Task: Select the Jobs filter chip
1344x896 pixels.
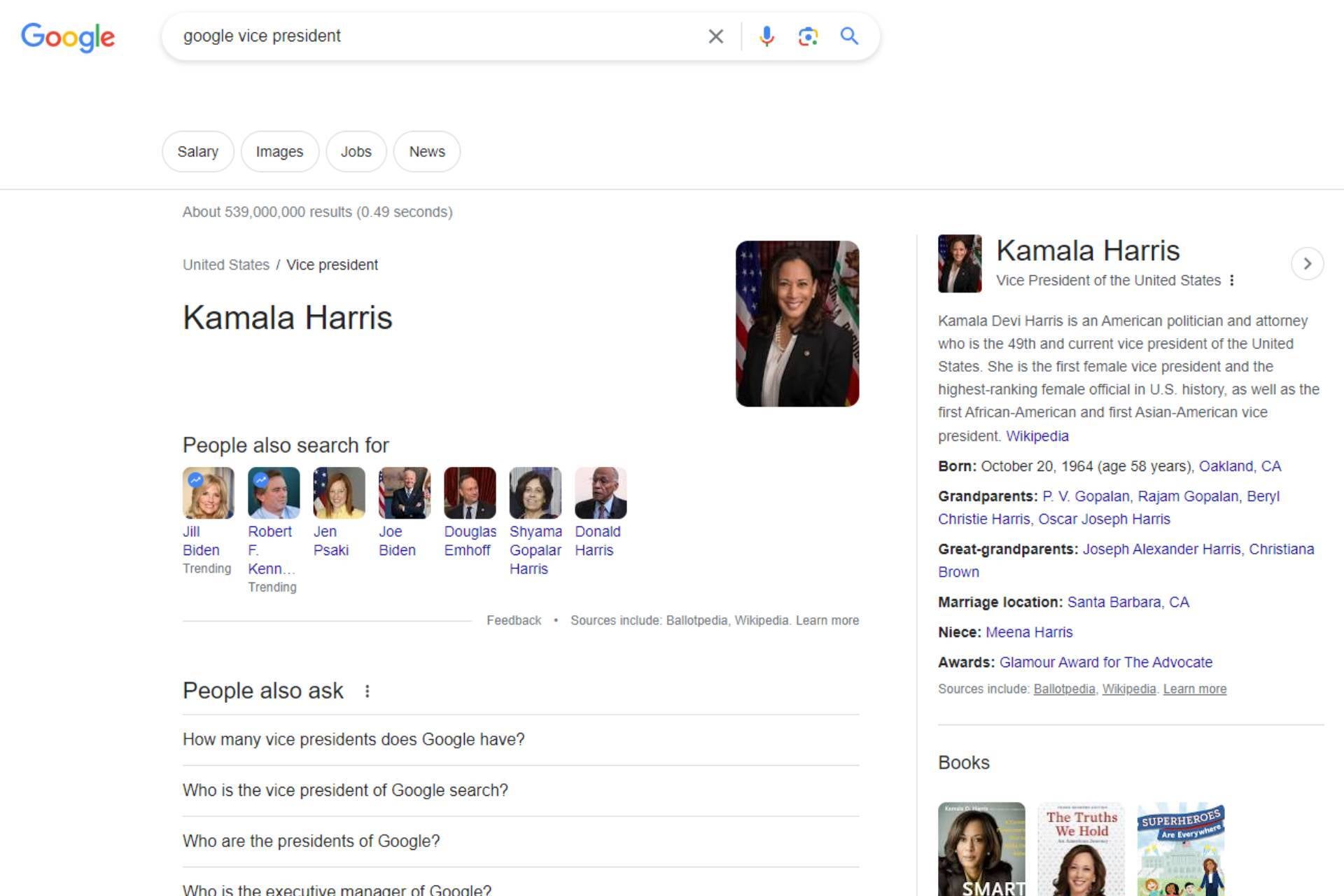Action: click(356, 151)
